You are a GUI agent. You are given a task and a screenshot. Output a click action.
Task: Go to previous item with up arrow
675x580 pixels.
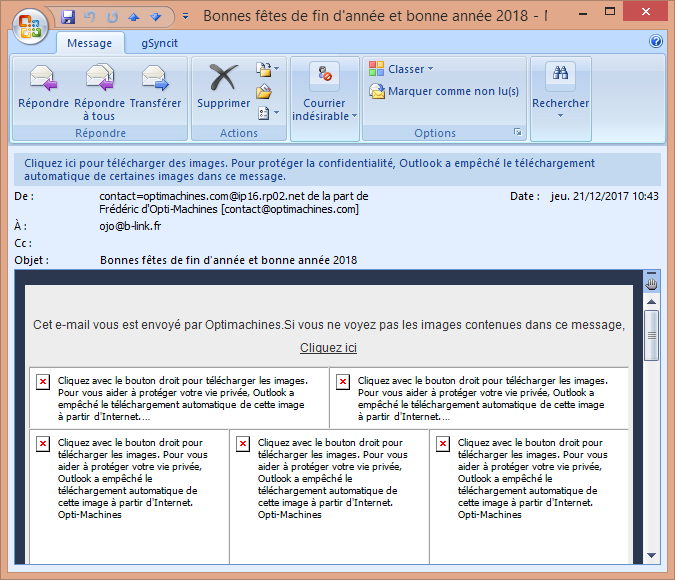134,17
